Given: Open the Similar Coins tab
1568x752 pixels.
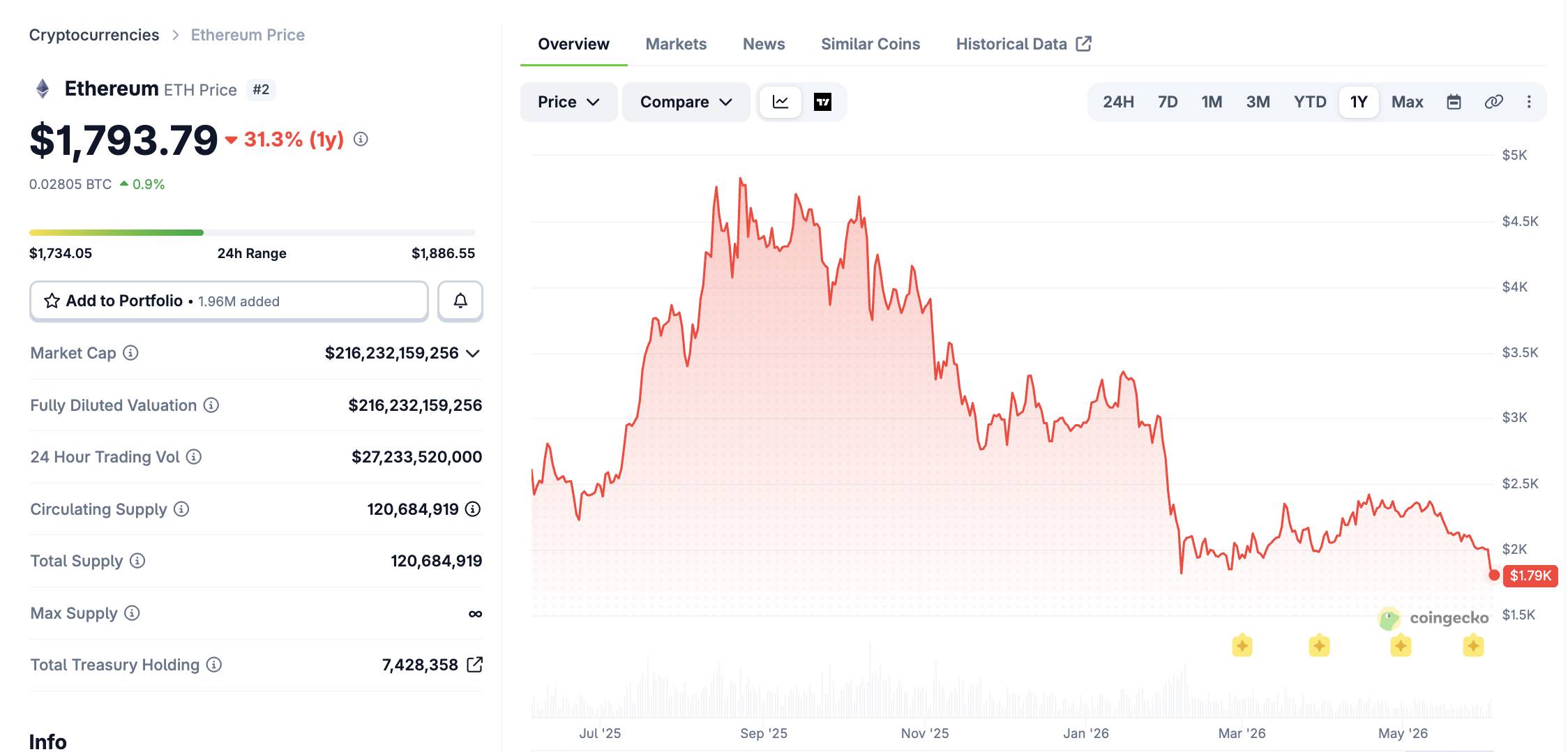Looking at the screenshot, I should pyautogui.click(x=870, y=44).
